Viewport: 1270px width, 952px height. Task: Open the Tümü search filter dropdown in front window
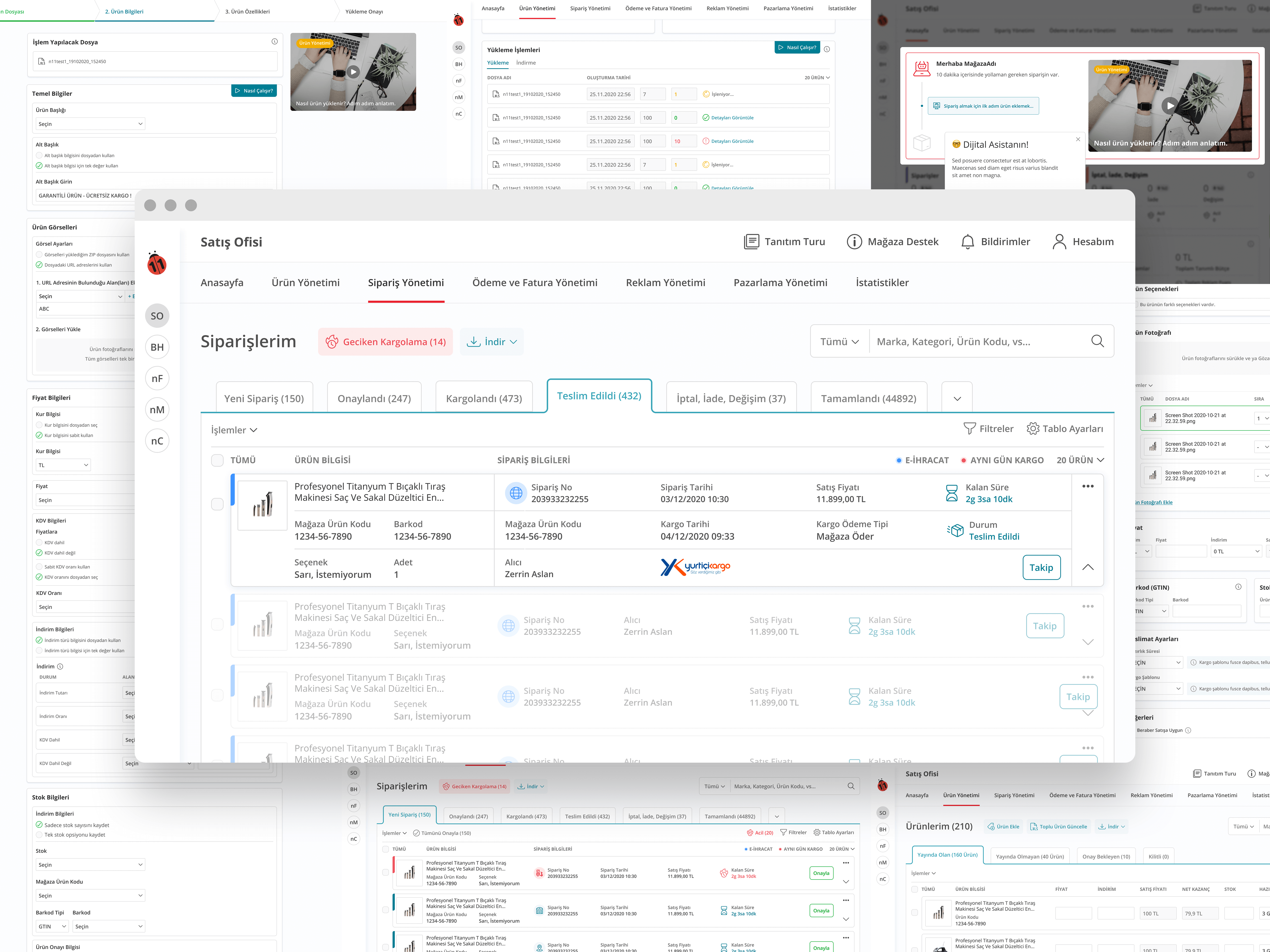(840, 341)
